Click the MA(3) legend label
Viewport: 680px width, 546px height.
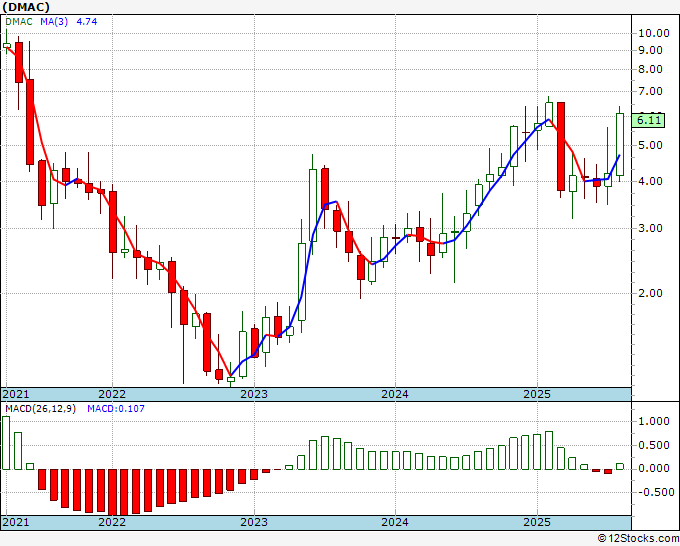54,22
